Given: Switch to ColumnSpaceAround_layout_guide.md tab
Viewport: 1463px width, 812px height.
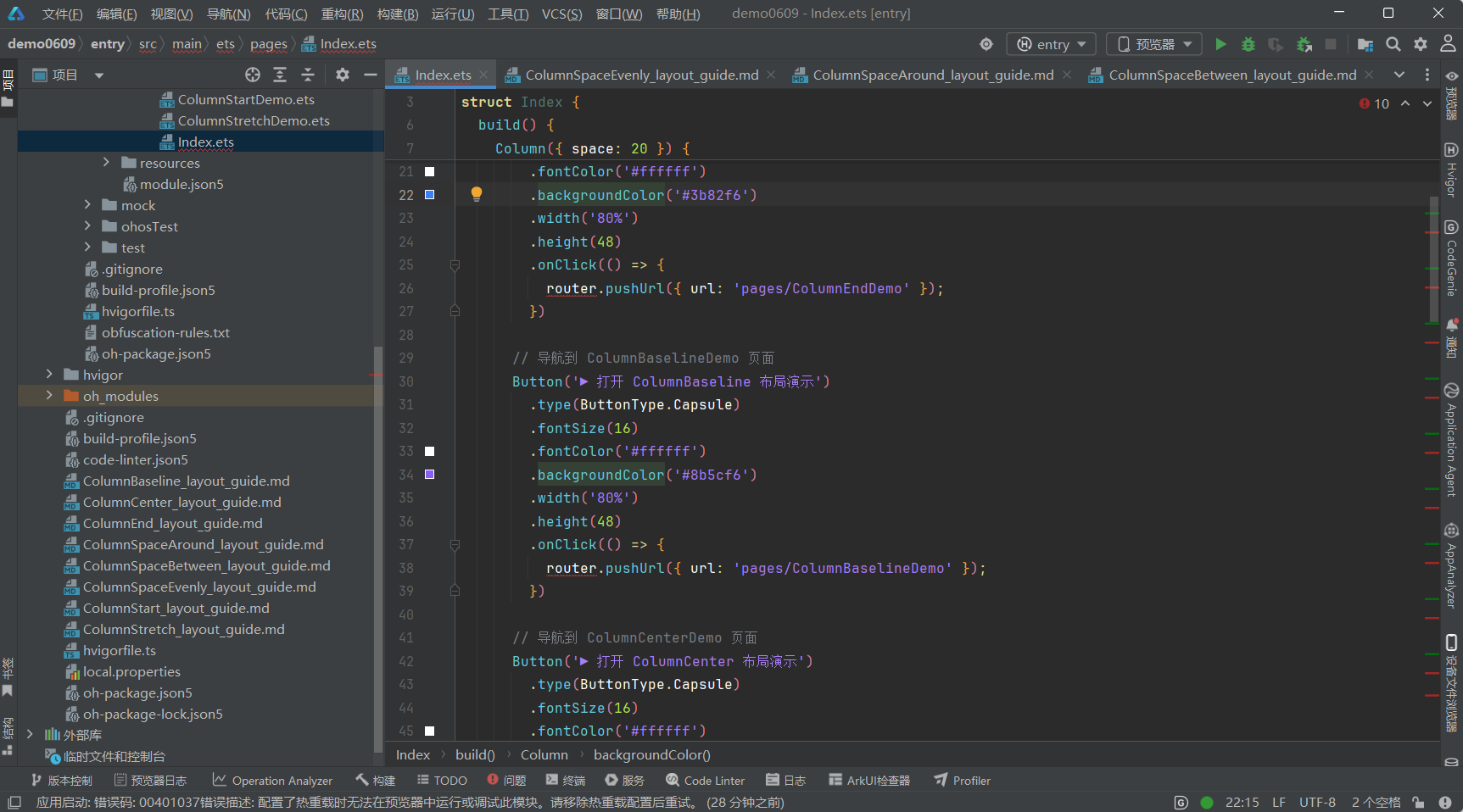Looking at the screenshot, I should [x=933, y=75].
